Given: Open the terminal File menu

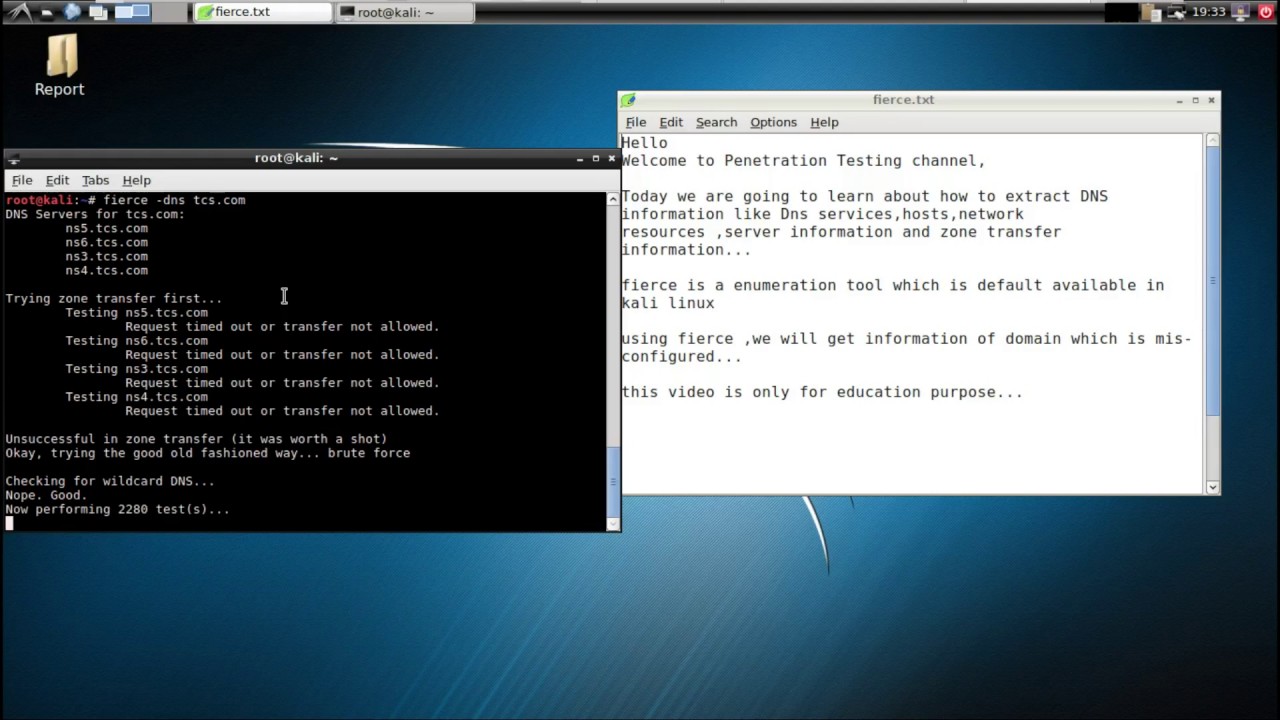Looking at the screenshot, I should coord(22,180).
